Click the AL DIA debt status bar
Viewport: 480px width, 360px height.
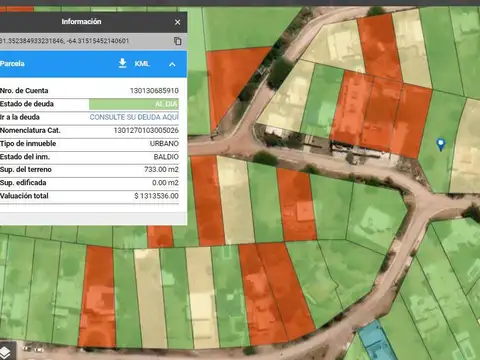134,104
